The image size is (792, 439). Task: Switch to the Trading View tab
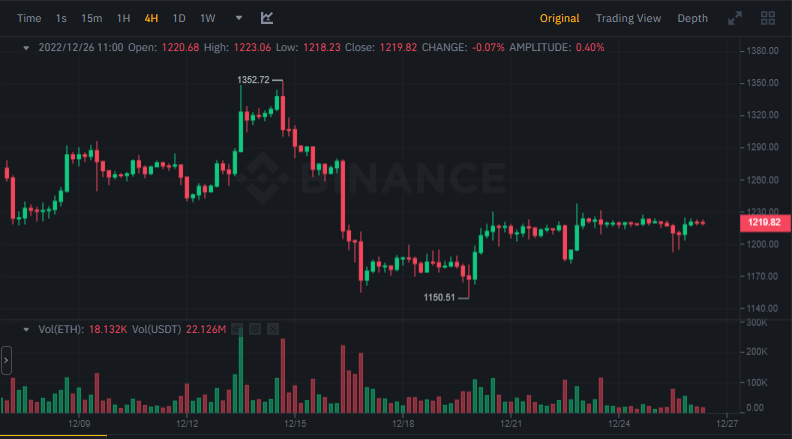pyautogui.click(x=628, y=18)
